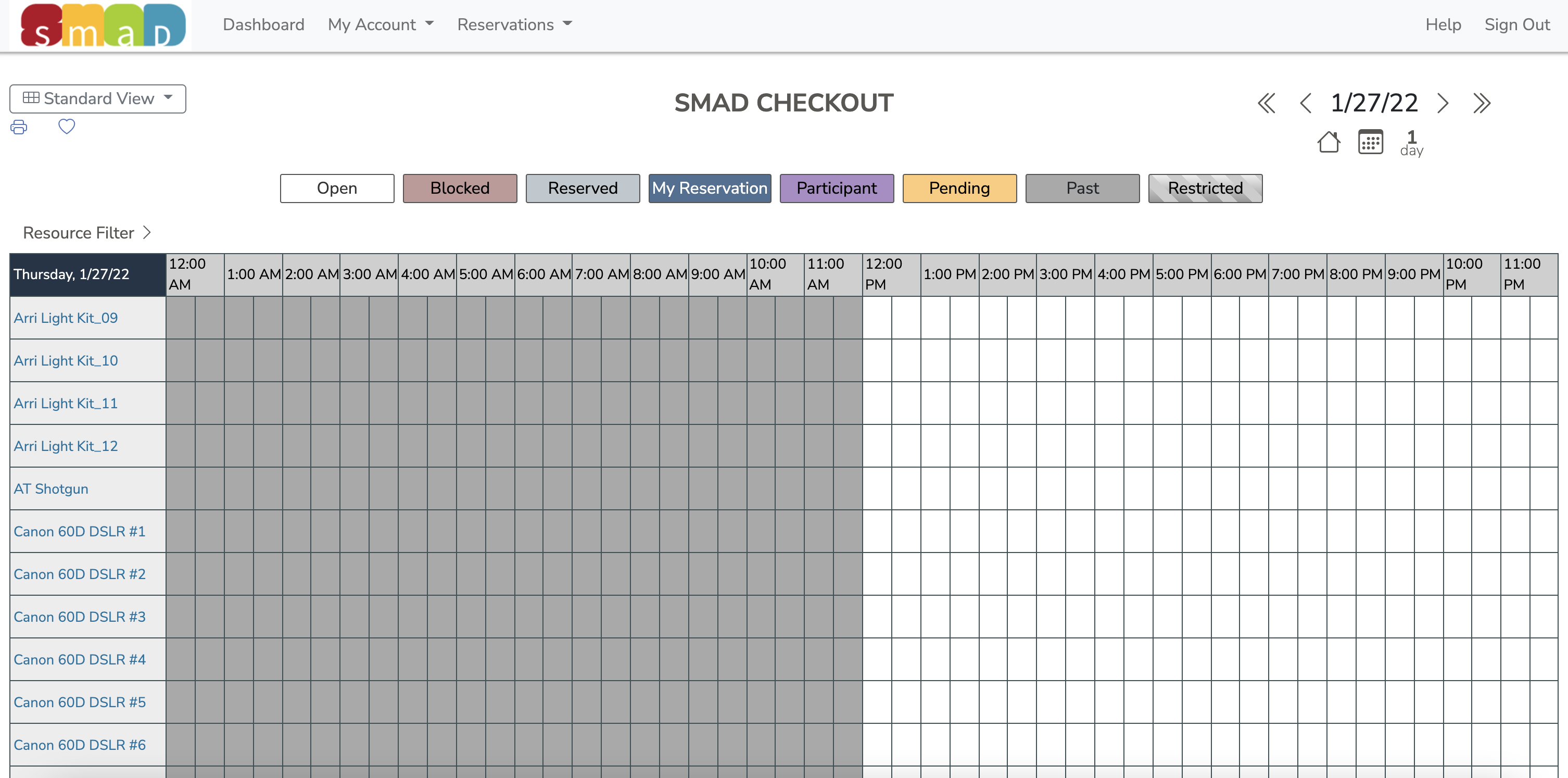Open the My Account dropdown menu

pos(380,25)
